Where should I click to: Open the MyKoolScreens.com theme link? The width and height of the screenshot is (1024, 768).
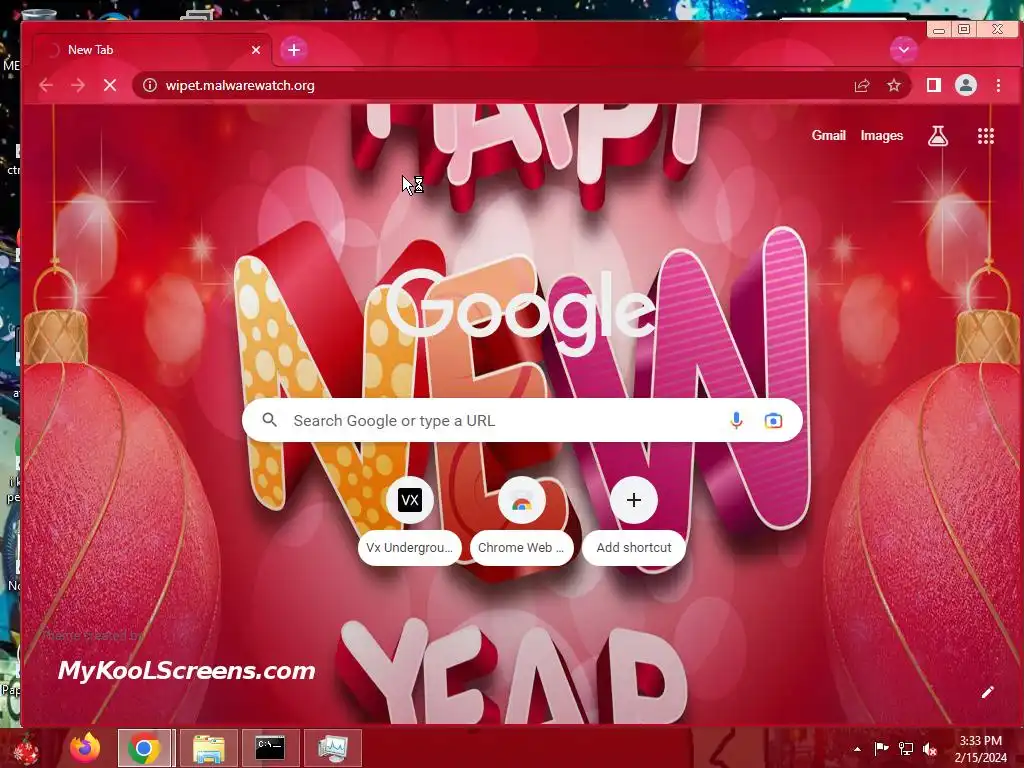pyautogui.click(x=187, y=670)
